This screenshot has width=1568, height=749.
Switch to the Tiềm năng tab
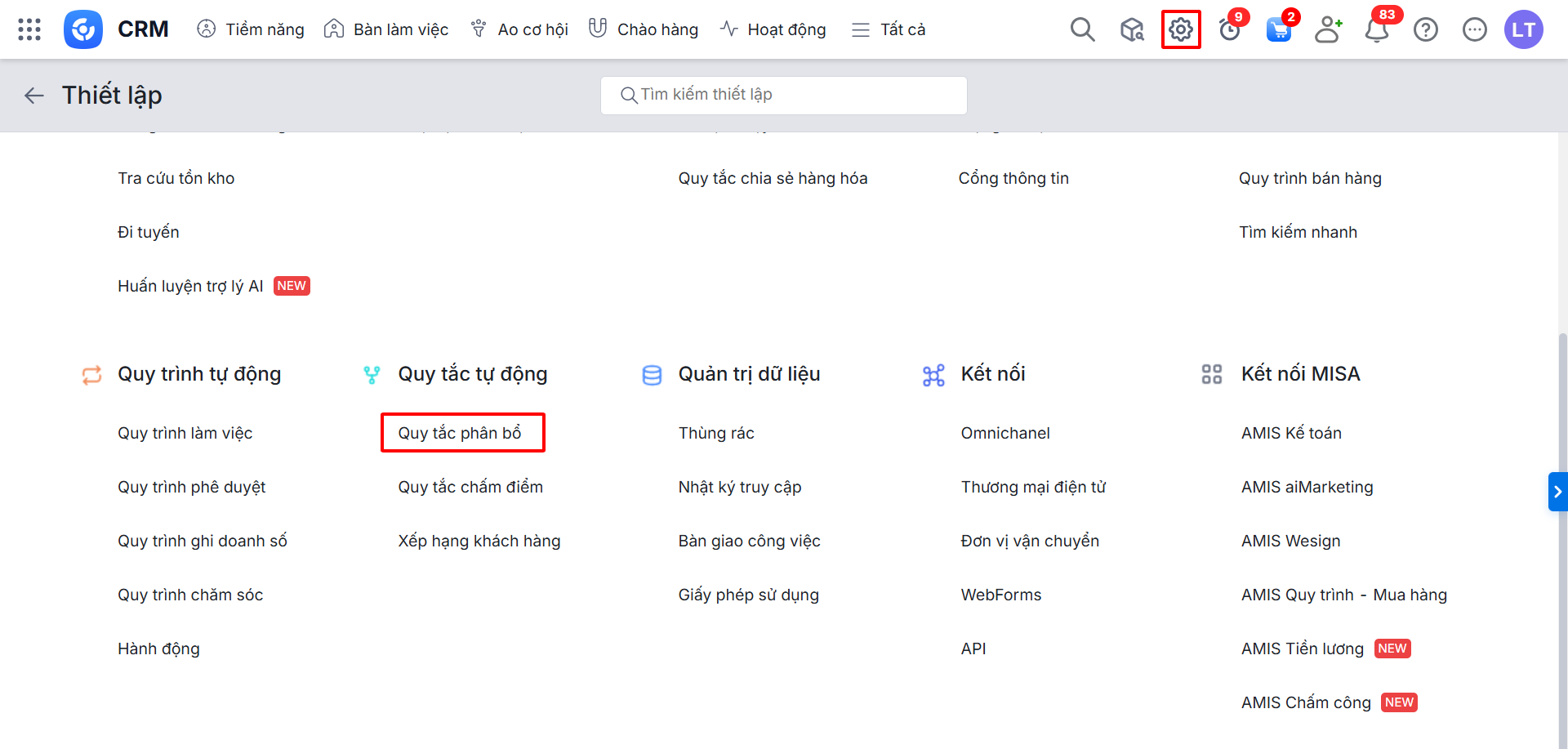pyautogui.click(x=251, y=29)
